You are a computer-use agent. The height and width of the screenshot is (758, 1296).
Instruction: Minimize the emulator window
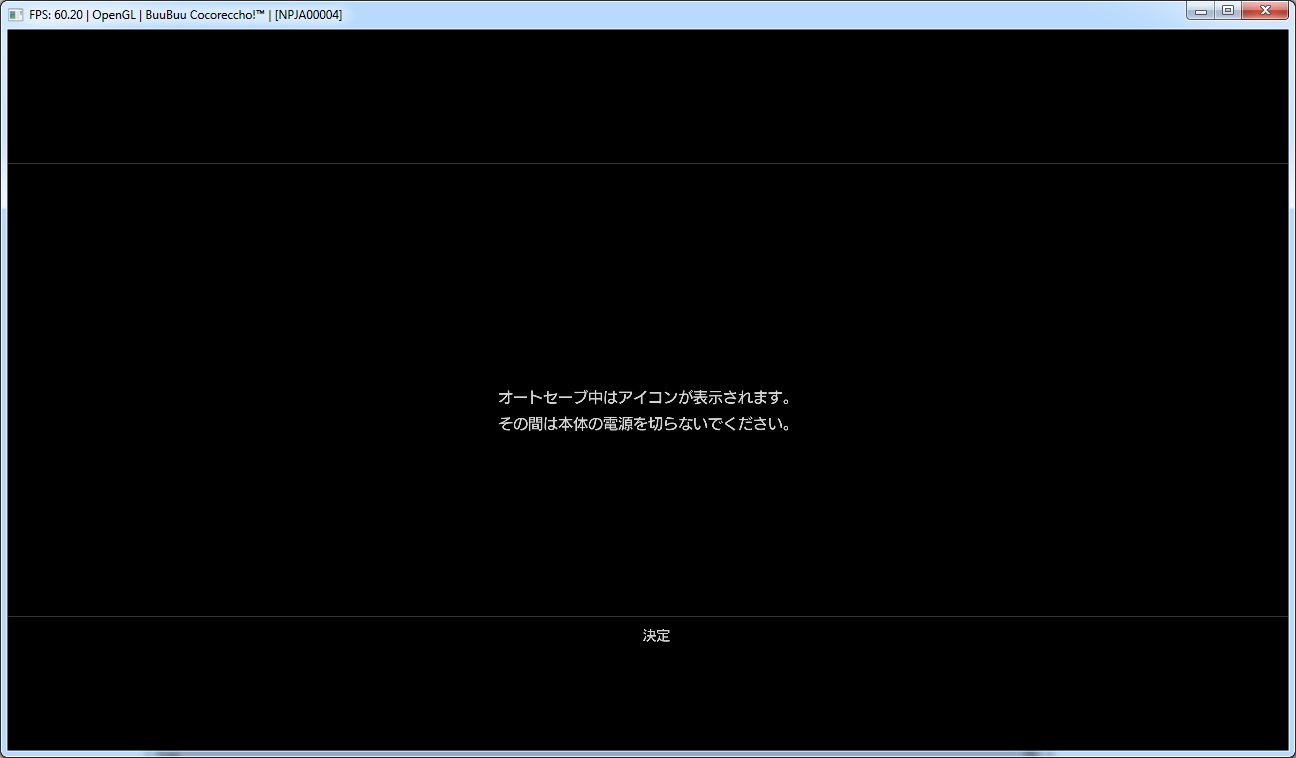point(1201,10)
